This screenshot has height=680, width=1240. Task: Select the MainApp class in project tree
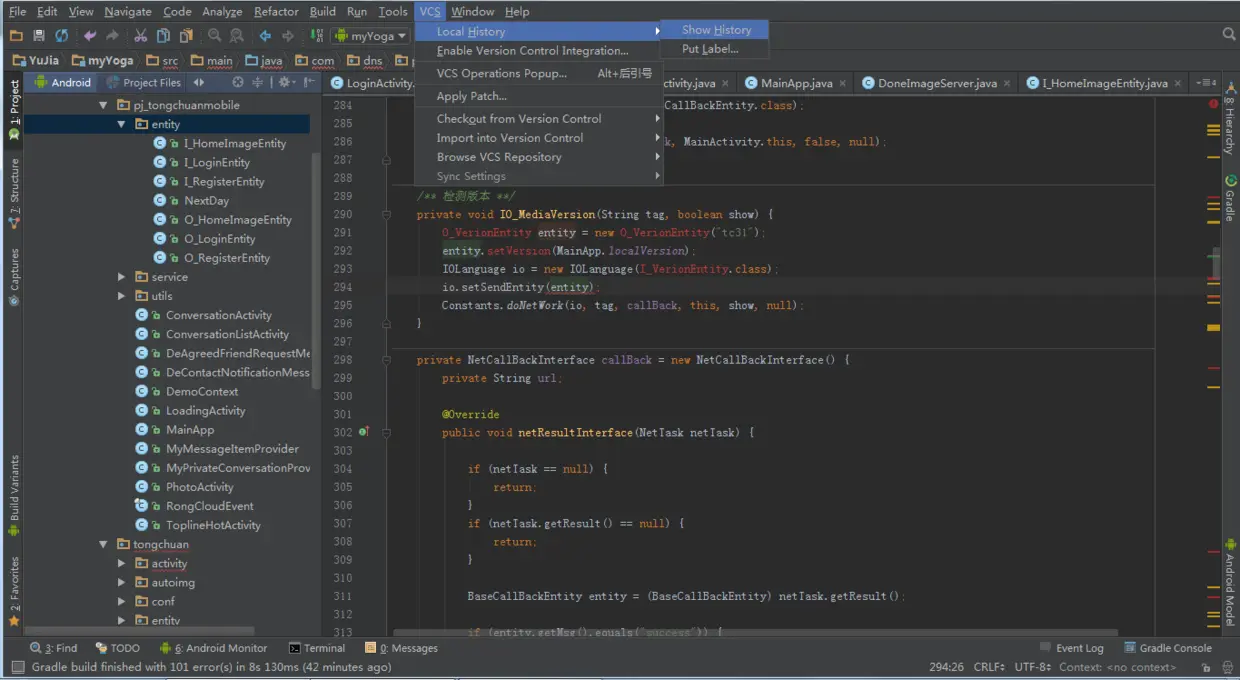click(189, 430)
